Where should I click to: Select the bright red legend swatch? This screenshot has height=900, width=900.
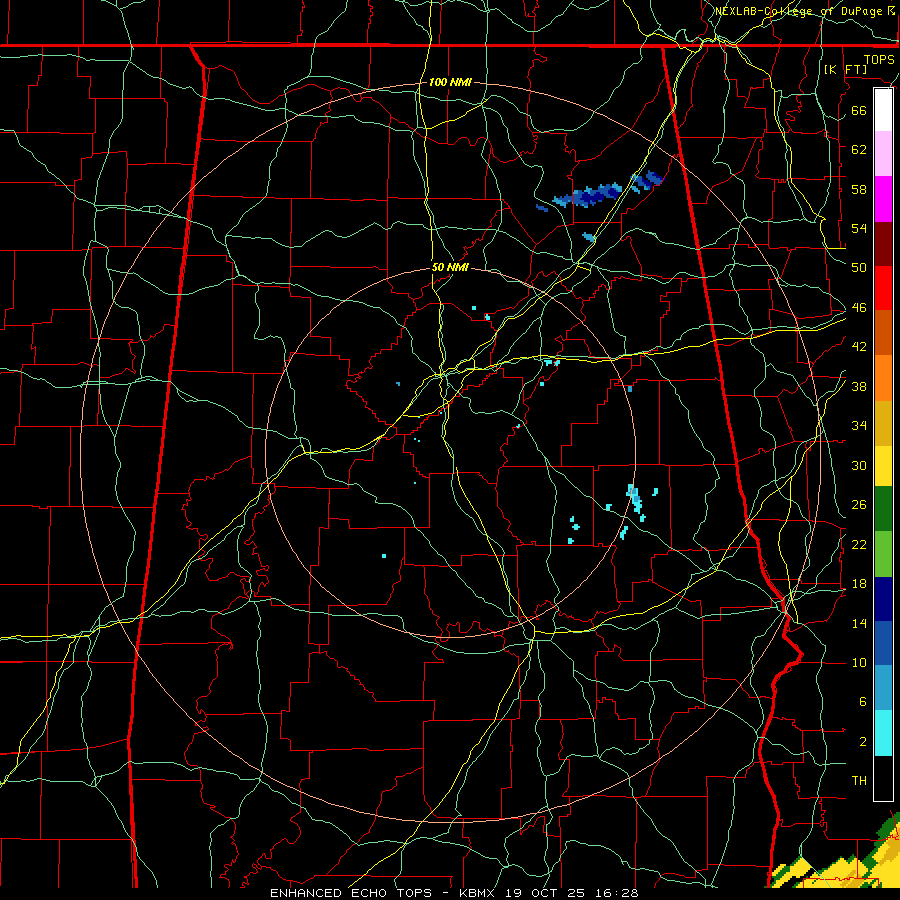883,288
